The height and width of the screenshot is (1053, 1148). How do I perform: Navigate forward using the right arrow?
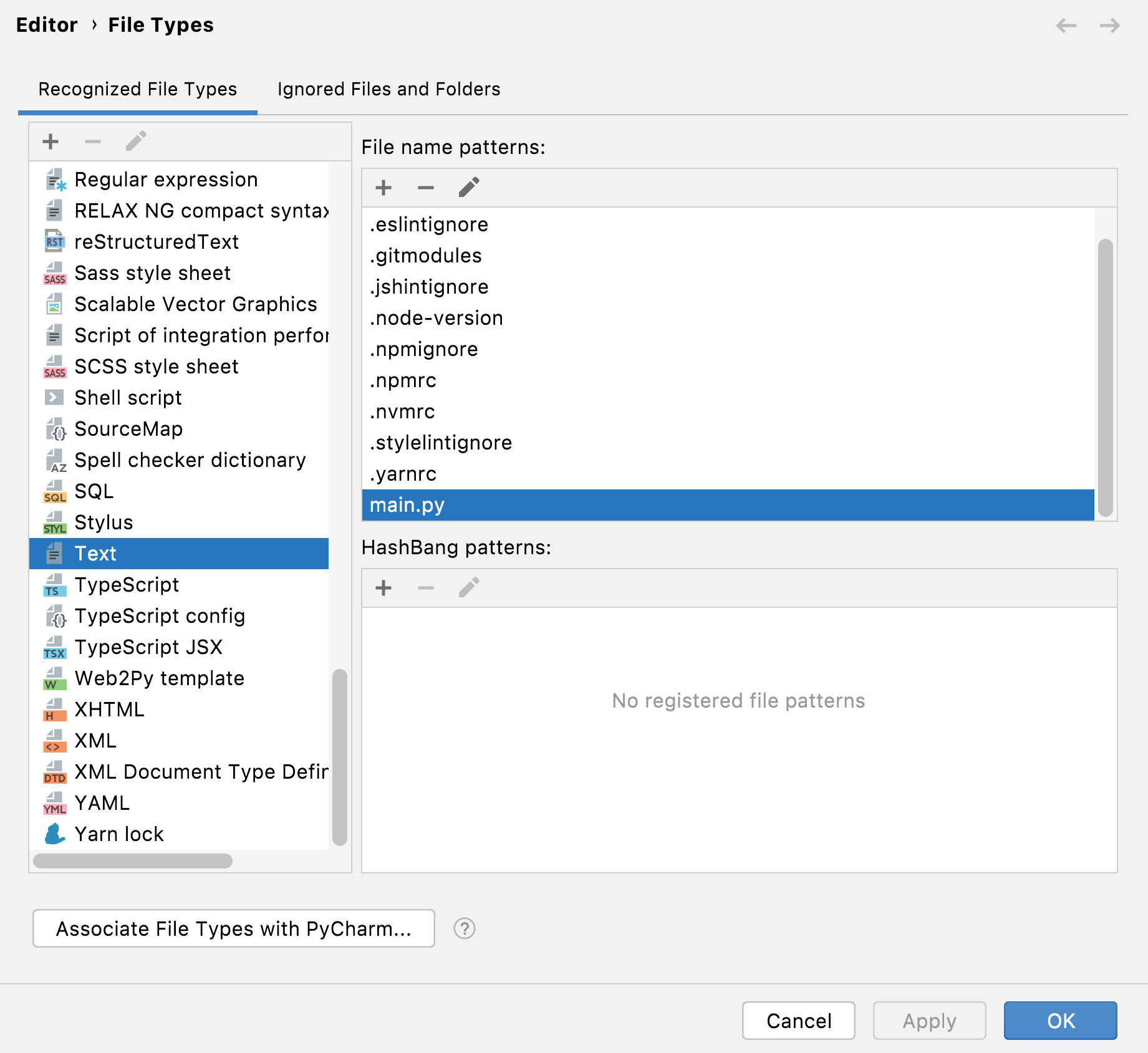1110,26
